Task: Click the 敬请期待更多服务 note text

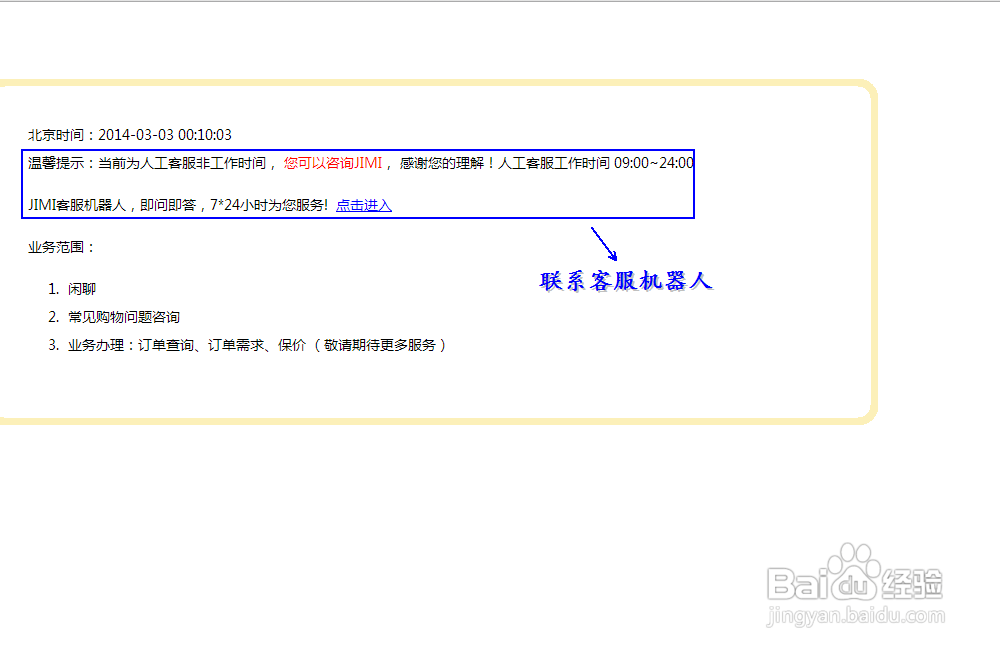Action: (382, 344)
